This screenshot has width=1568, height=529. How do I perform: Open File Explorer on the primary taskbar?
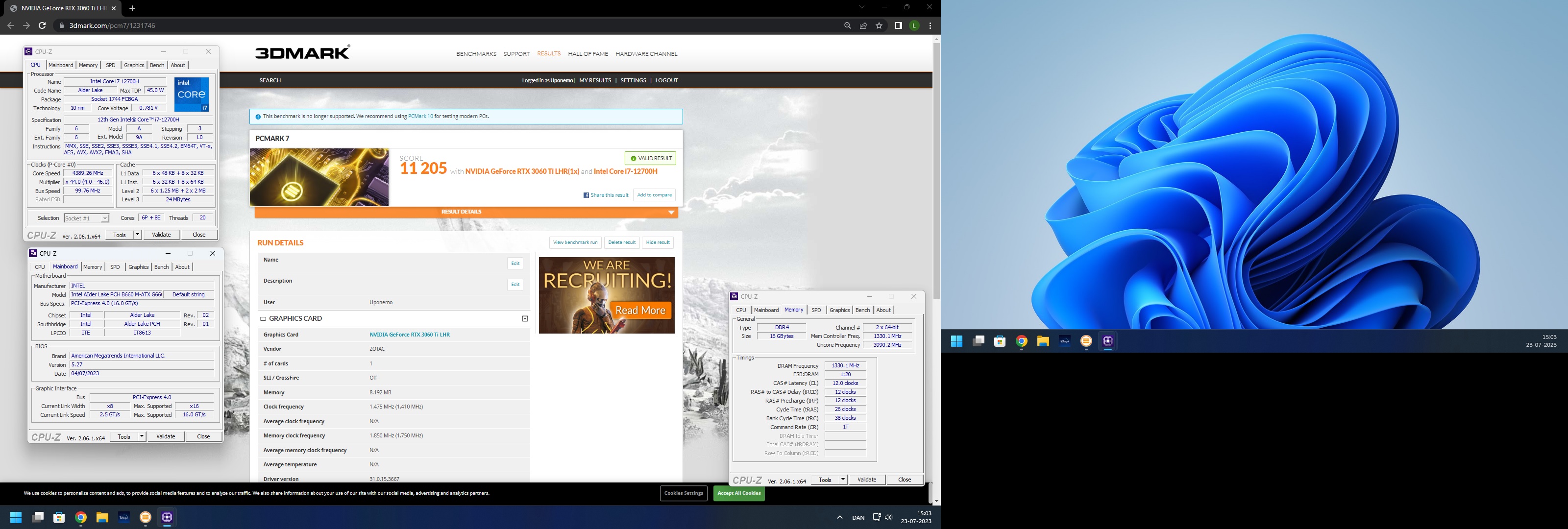click(102, 517)
